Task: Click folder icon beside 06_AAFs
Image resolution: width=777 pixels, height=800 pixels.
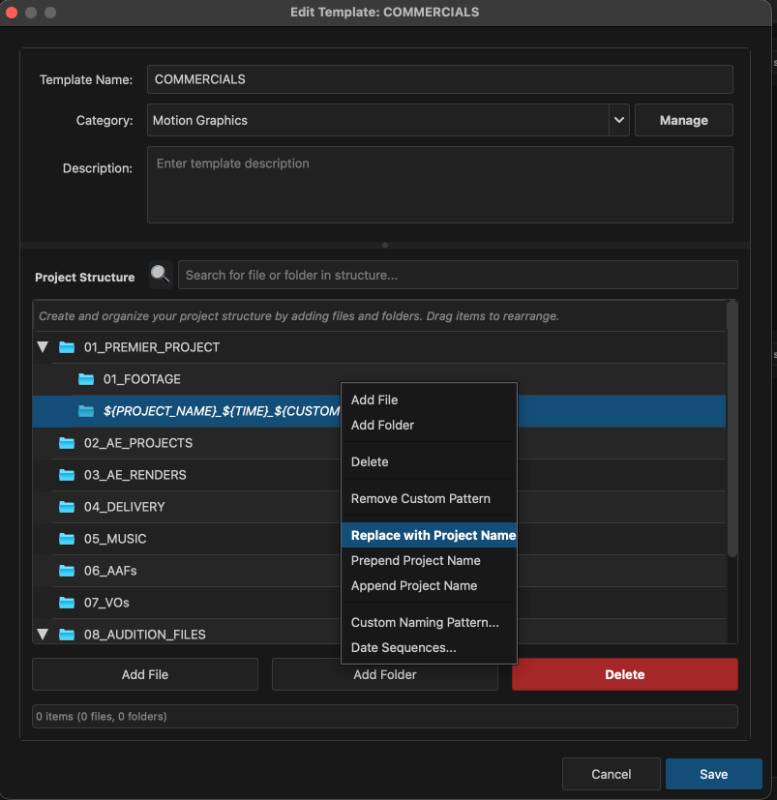Action: 67,570
